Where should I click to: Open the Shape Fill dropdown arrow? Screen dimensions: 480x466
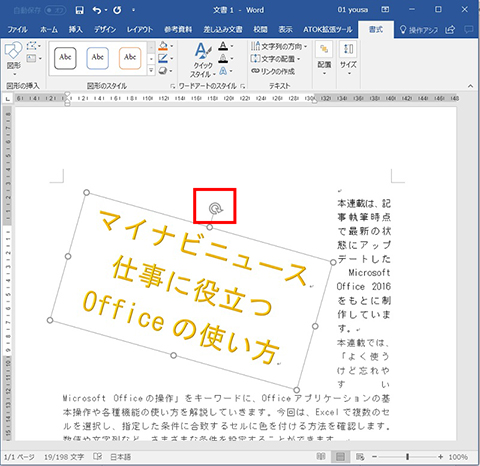[172, 46]
